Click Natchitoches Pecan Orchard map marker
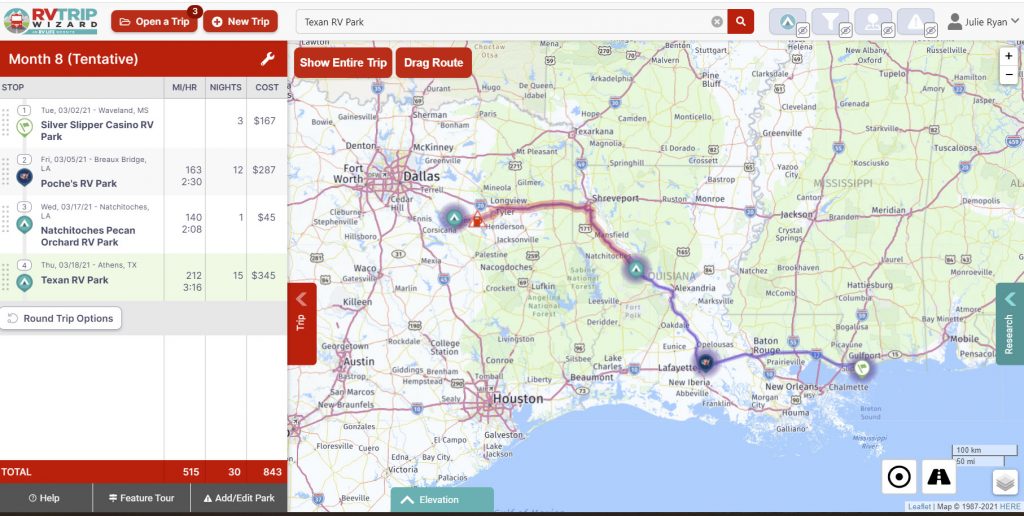The height and width of the screenshot is (516, 1024). point(636,268)
